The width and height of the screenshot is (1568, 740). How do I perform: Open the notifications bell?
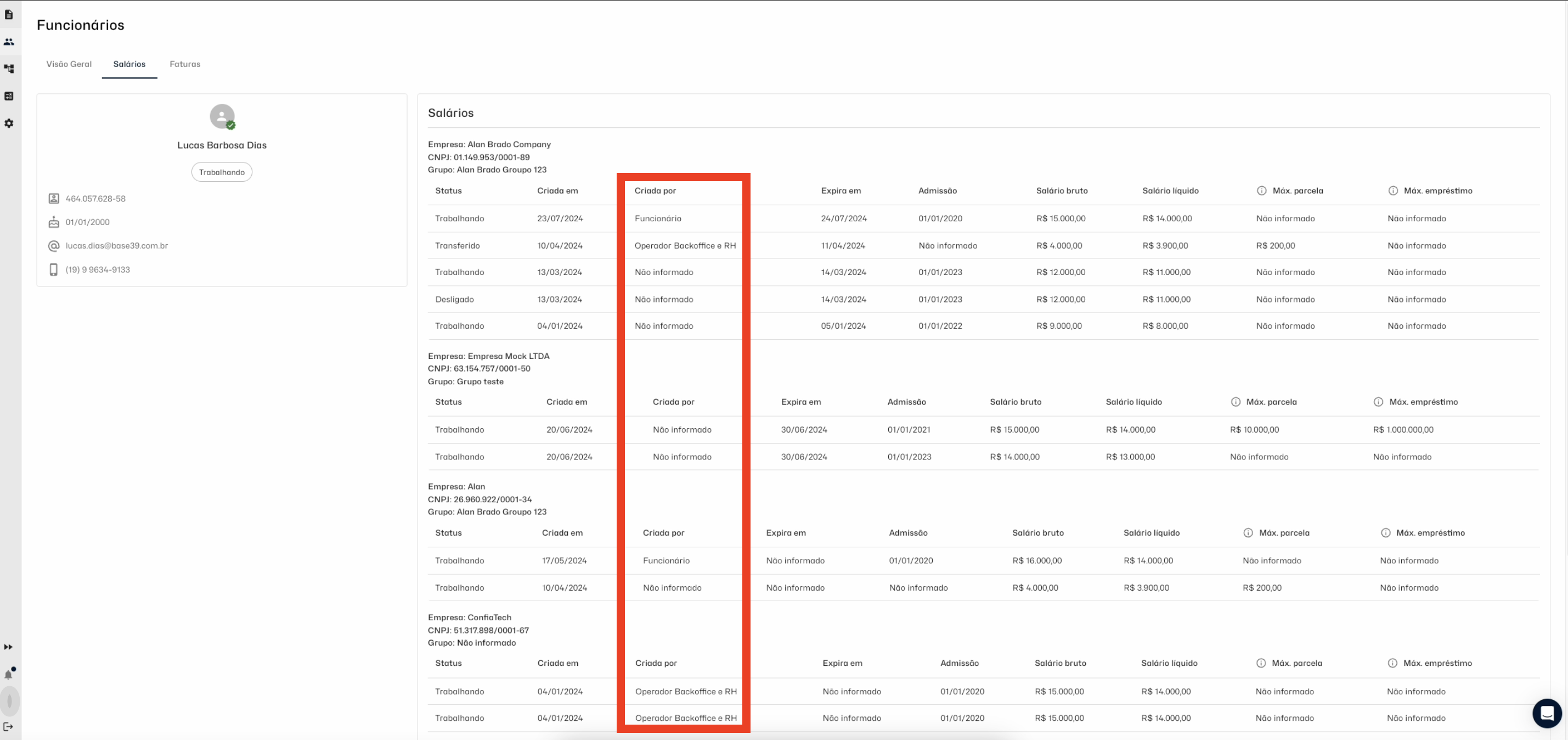(9, 674)
